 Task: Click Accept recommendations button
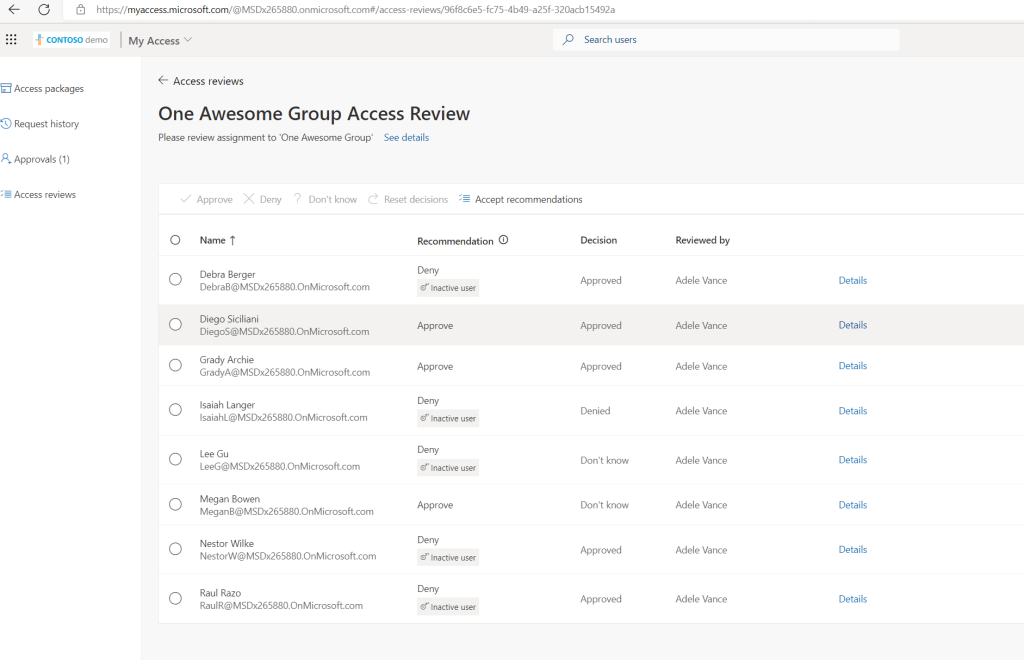(x=520, y=199)
